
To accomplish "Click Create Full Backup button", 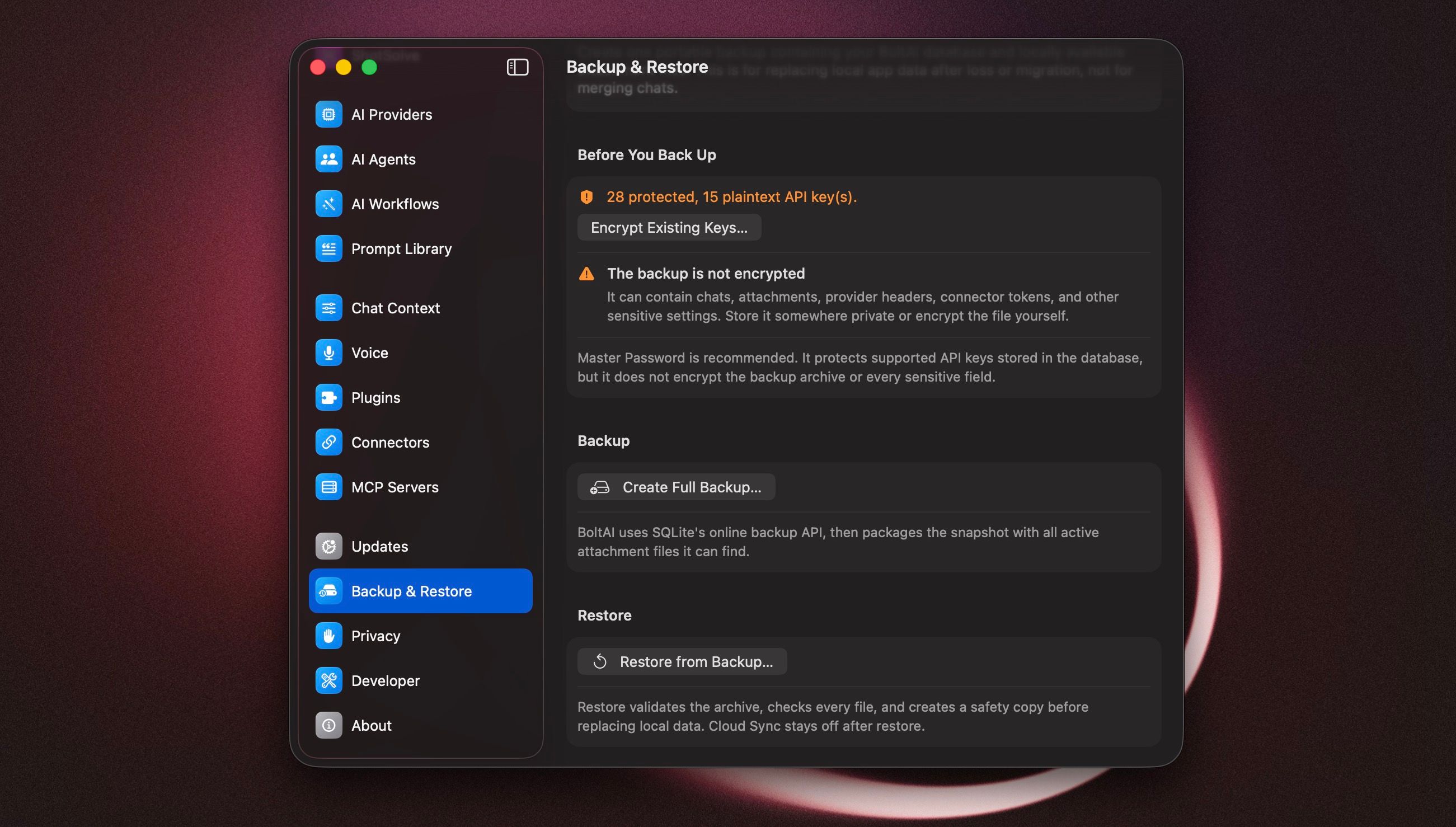I will pos(677,487).
